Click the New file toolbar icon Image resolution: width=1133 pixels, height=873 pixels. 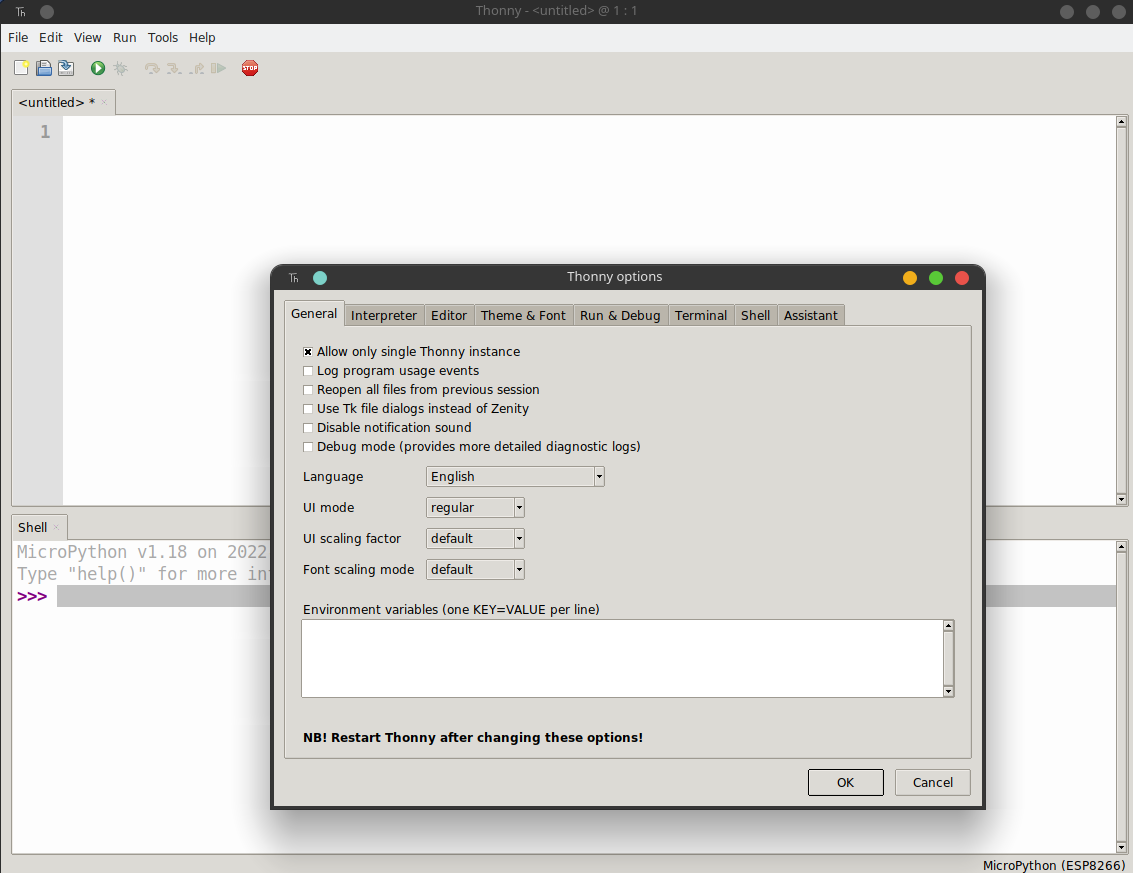pyautogui.click(x=22, y=68)
